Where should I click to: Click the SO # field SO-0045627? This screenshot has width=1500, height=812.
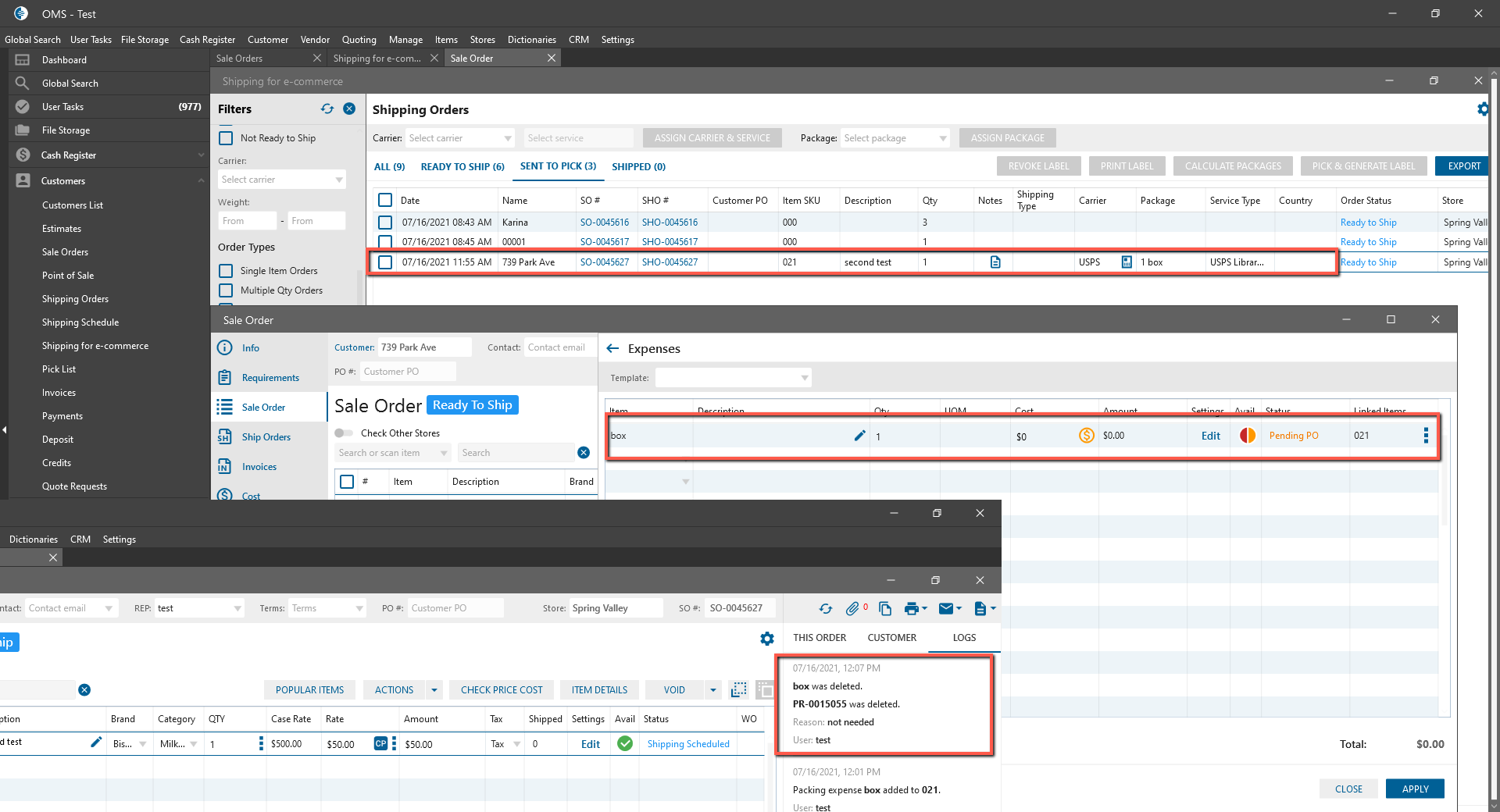741,608
